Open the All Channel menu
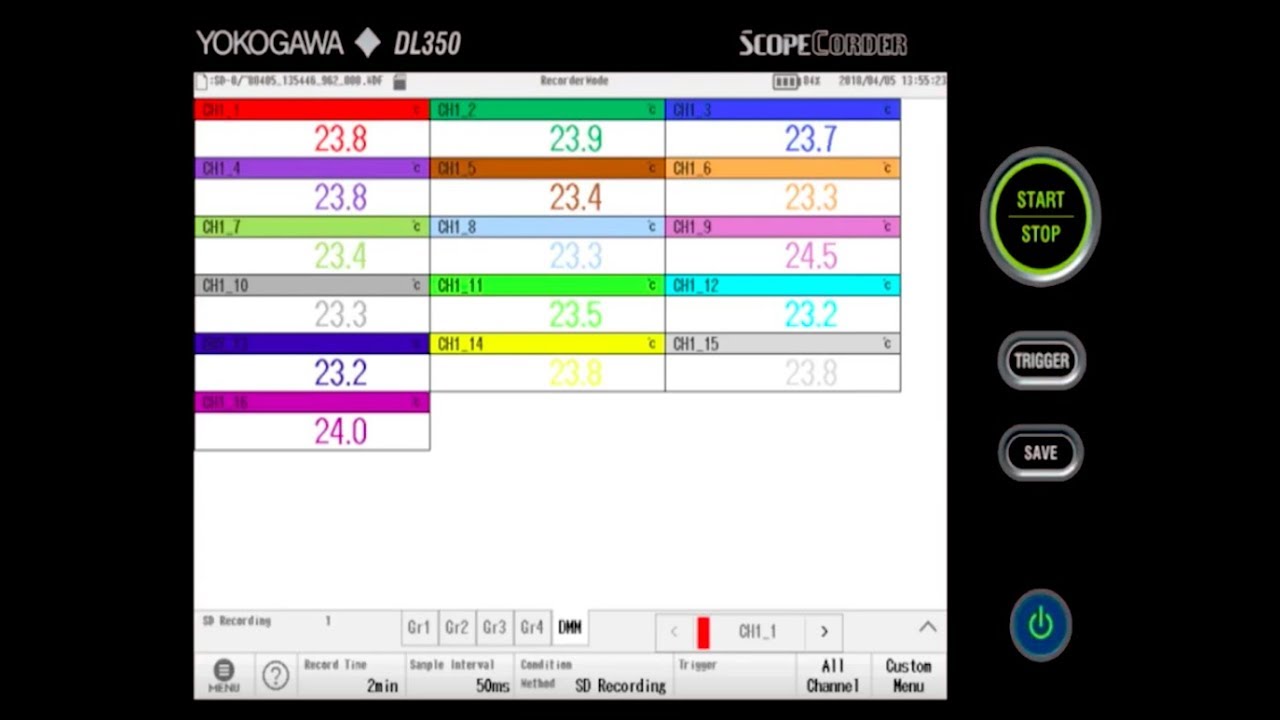Screen dimensions: 1280x720 [x=833, y=676]
